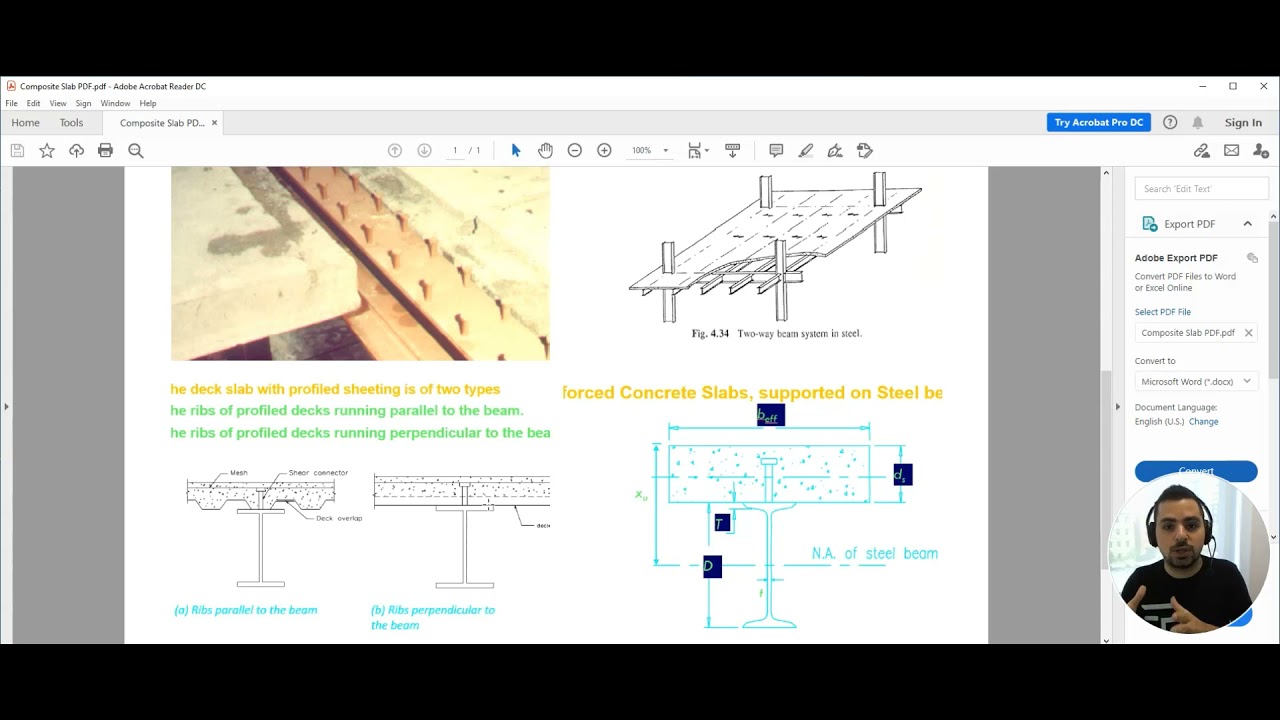Share a link to the file
1280x720 pixels.
tap(1202, 150)
